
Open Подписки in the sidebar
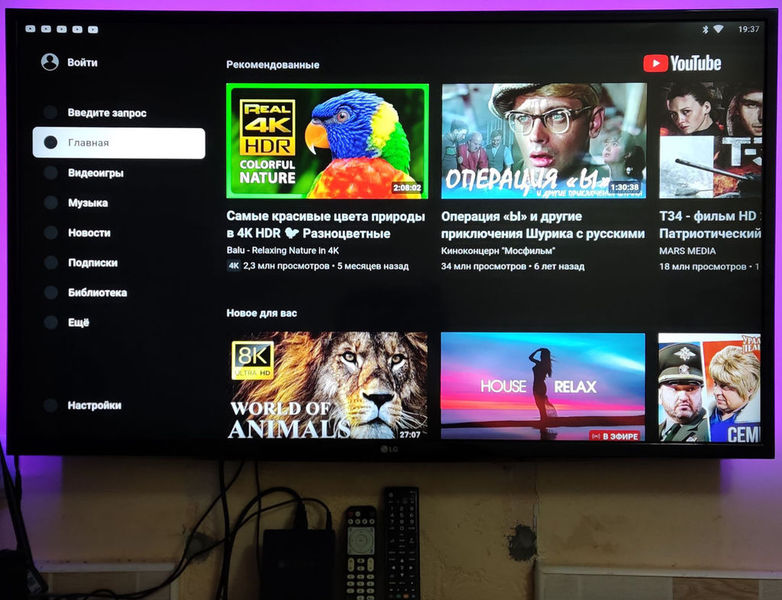[x=93, y=263]
